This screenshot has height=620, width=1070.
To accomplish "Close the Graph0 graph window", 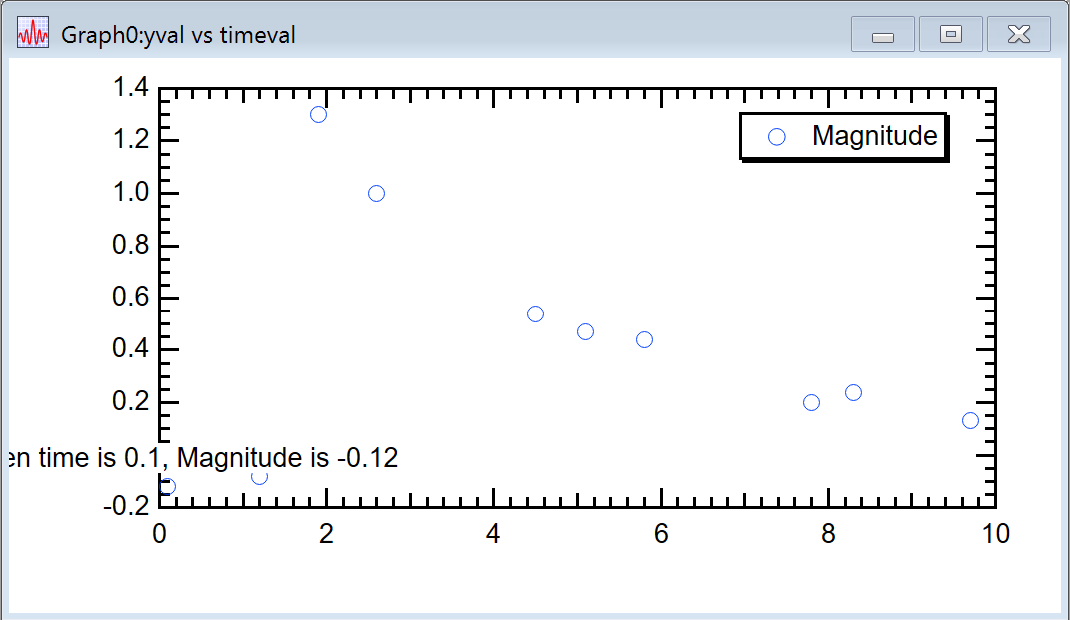I will click(1018, 35).
